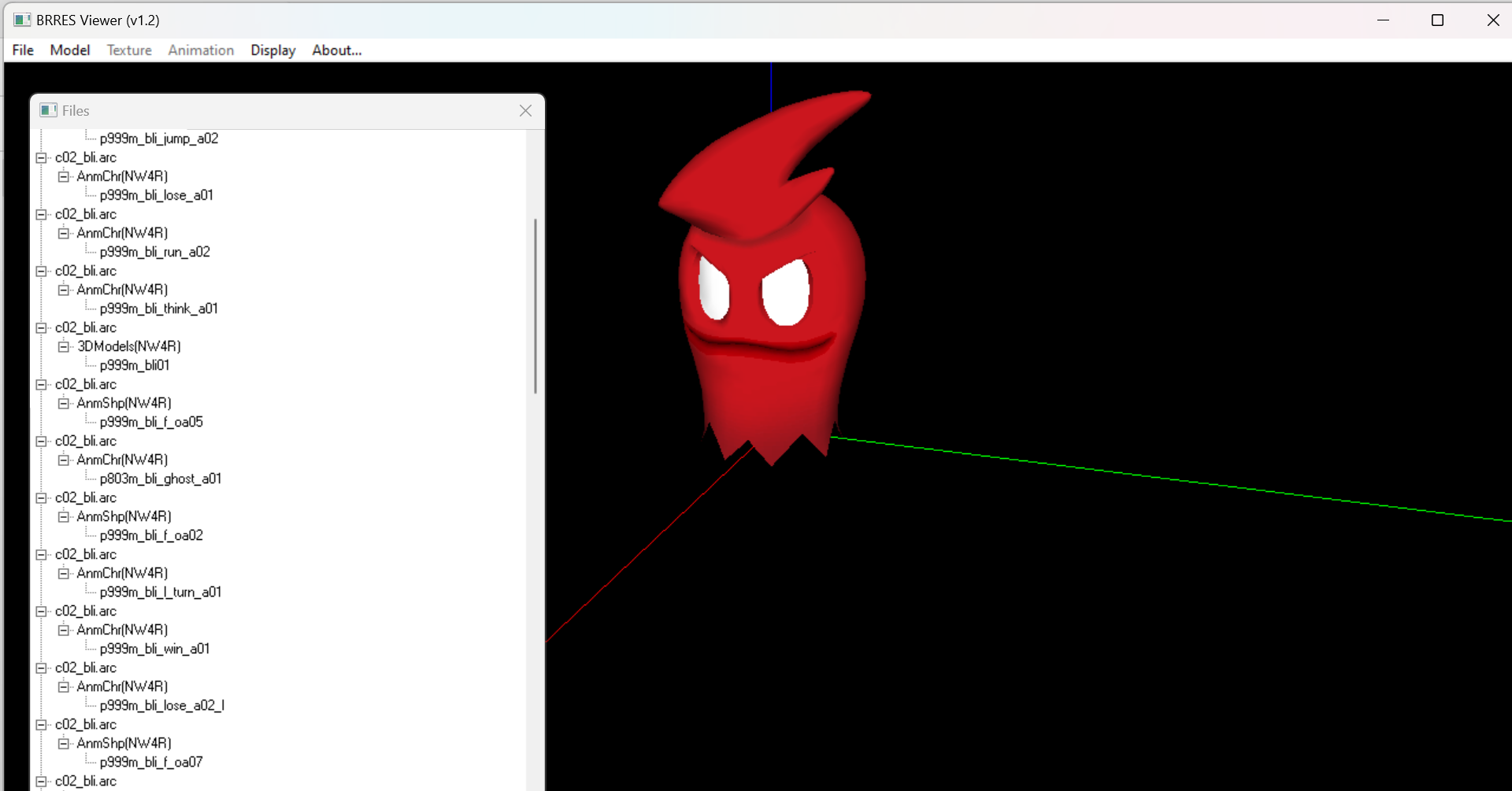Close the Files panel
1512x791 pixels.
[525, 111]
